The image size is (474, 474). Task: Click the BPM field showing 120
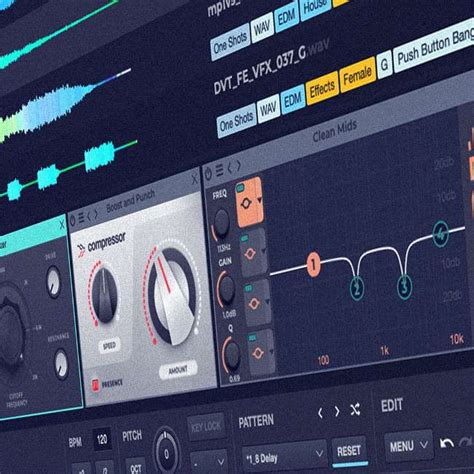(x=102, y=439)
